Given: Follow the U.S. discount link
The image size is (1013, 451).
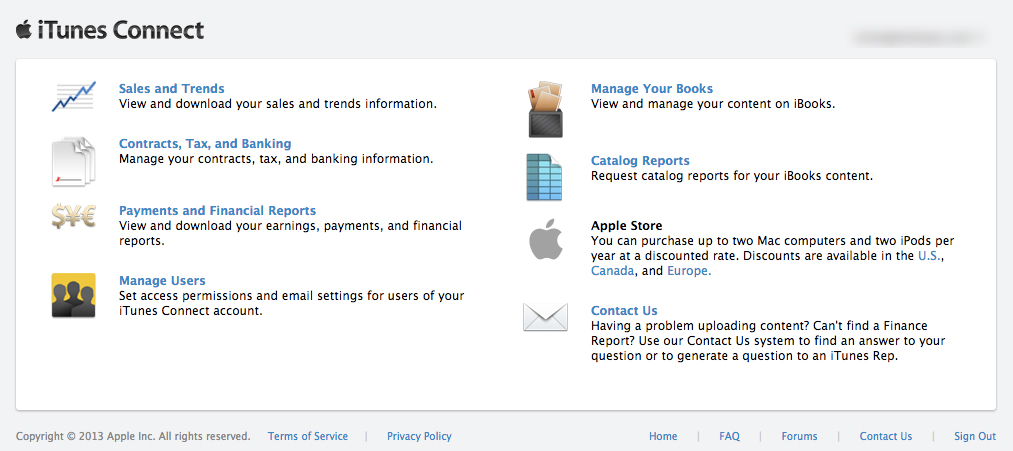Looking at the screenshot, I should [930, 256].
